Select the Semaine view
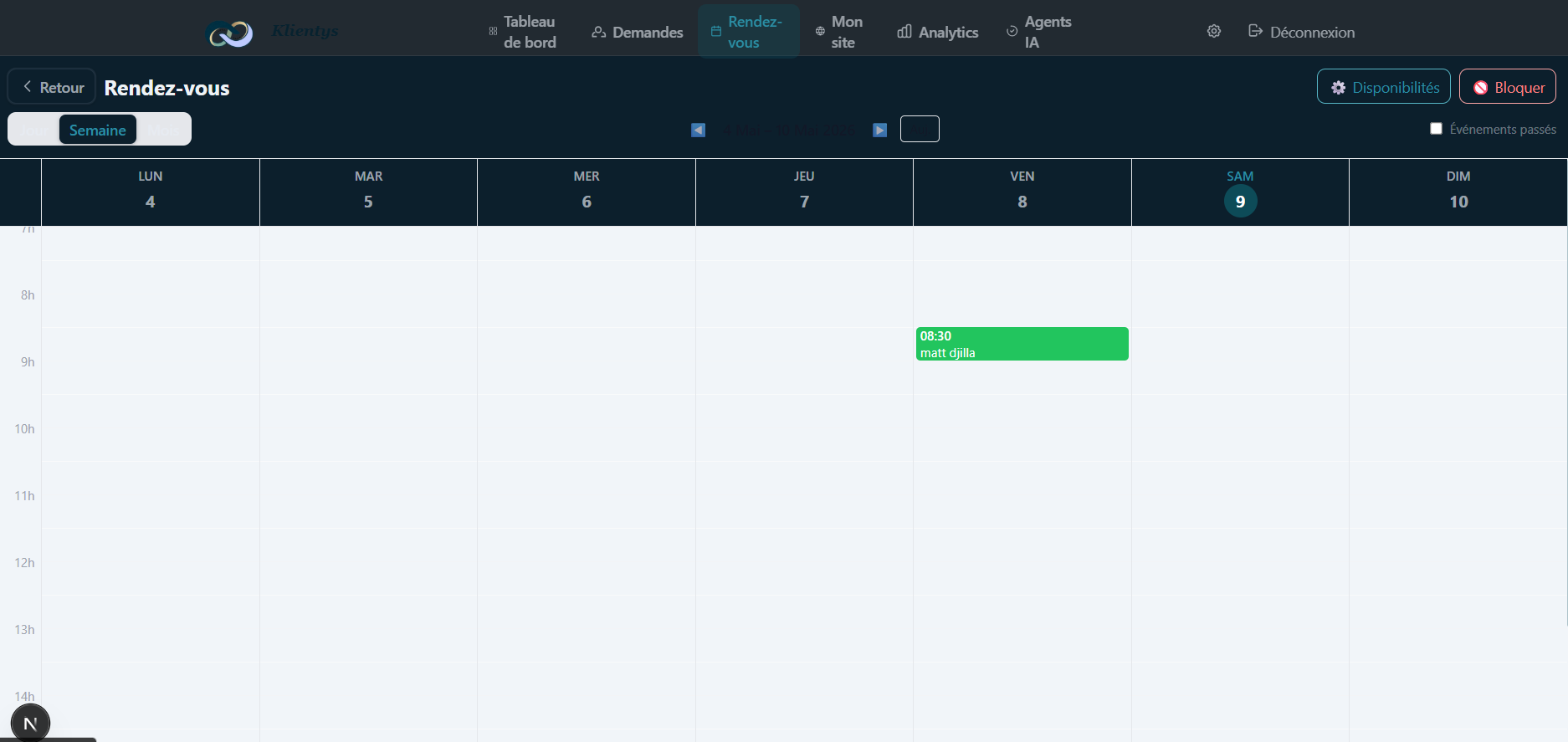 [x=98, y=130]
